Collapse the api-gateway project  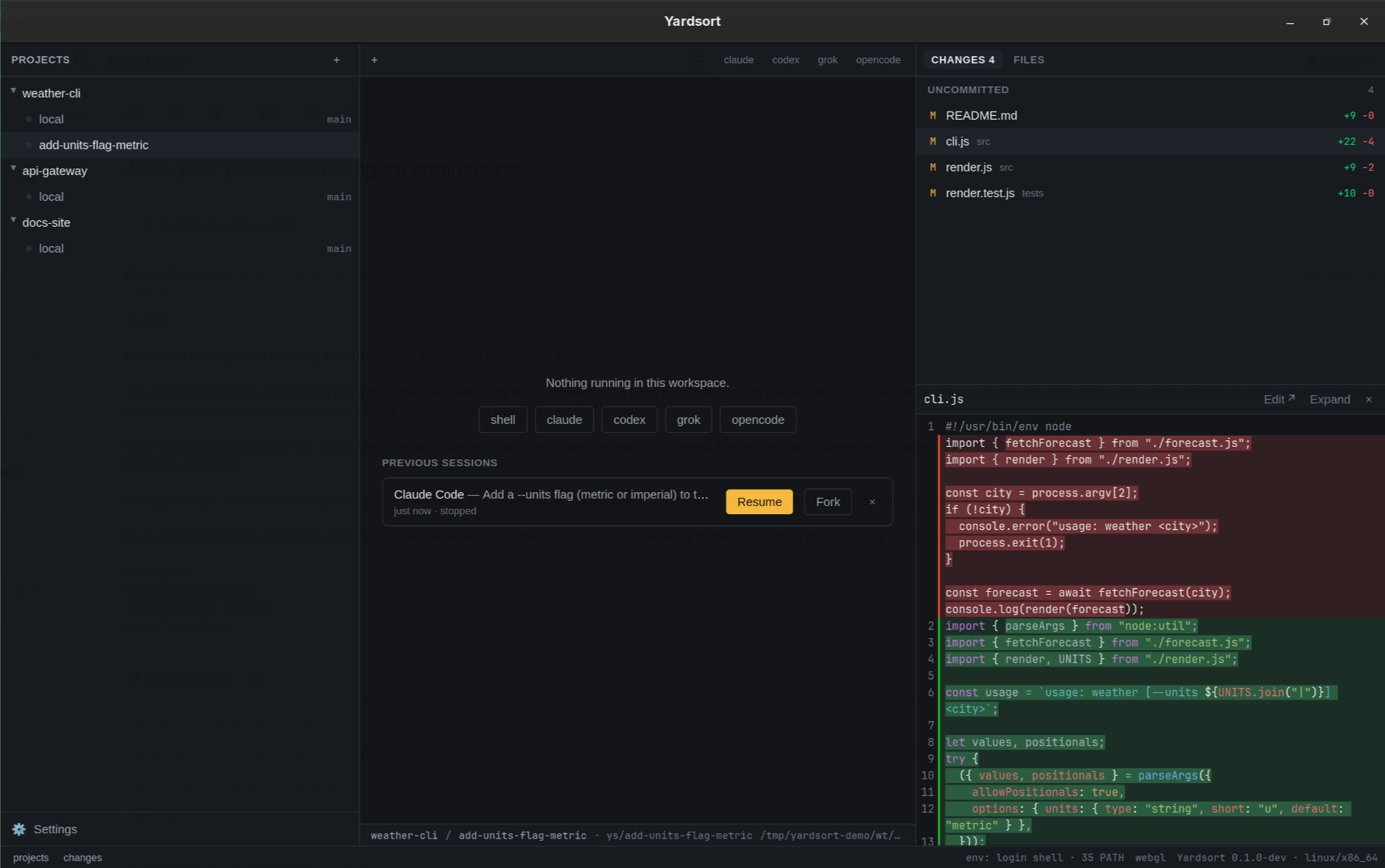pos(13,168)
